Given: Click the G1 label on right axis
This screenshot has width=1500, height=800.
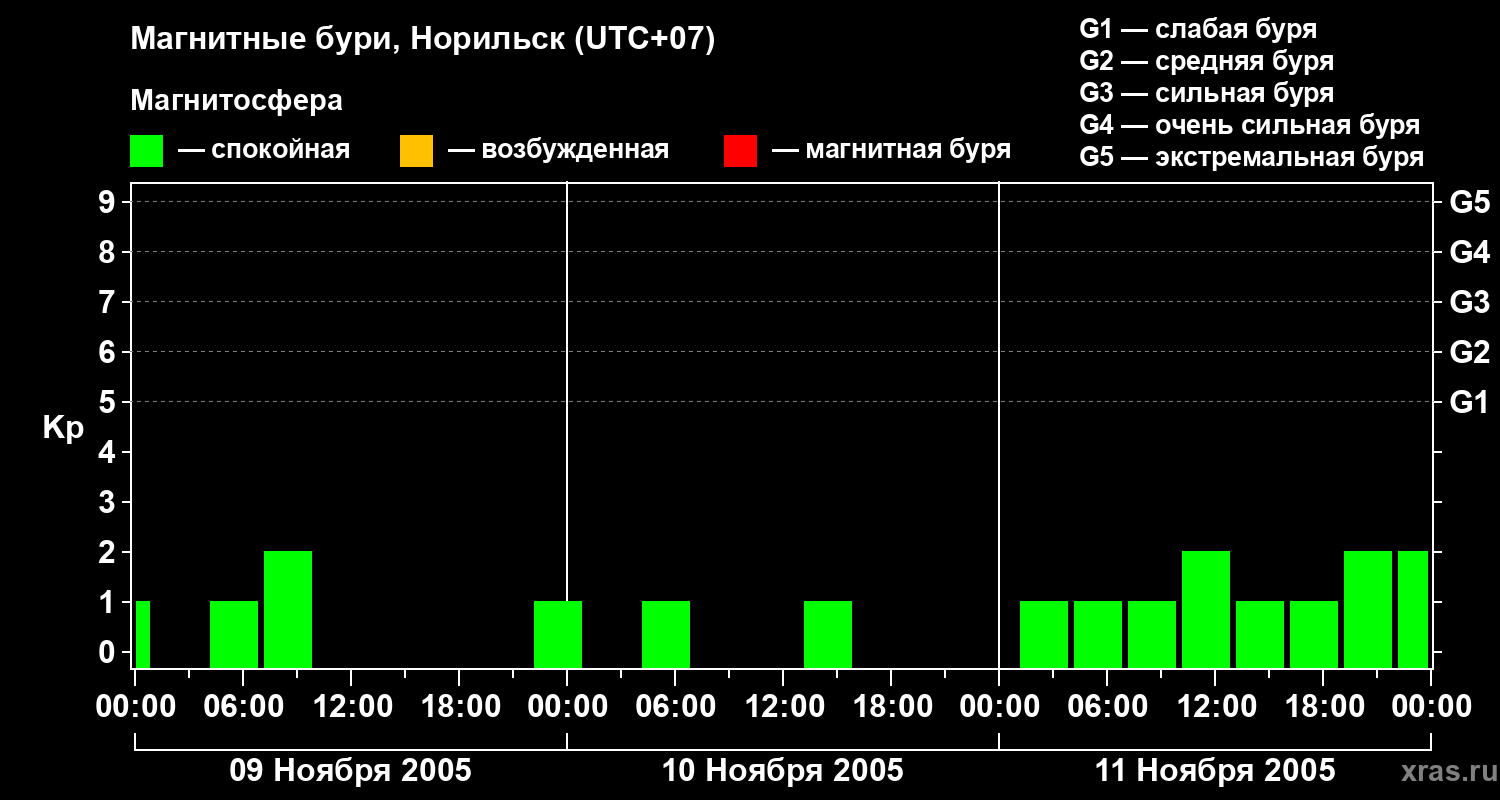Looking at the screenshot, I should 1469,402.
